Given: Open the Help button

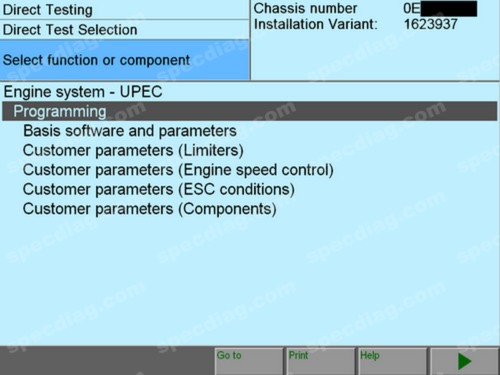Looking at the screenshot, I should click(x=393, y=361).
